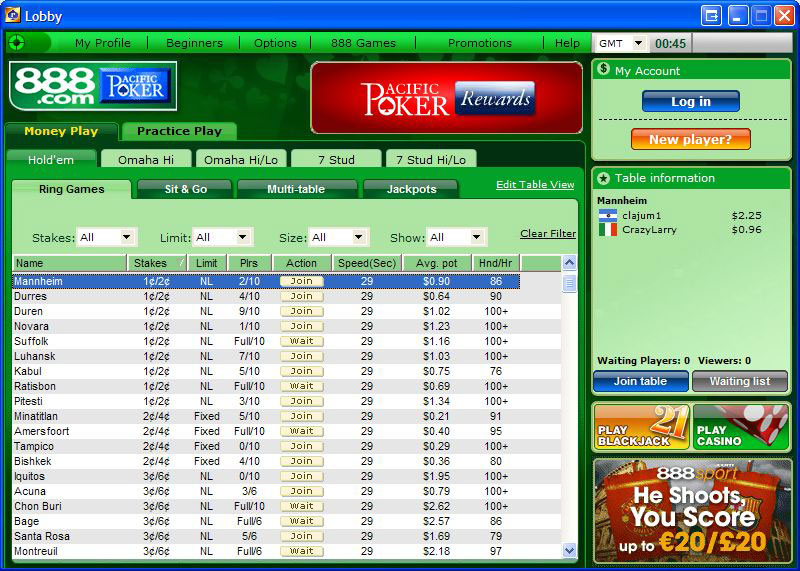Viewport: 800px width, 571px height.
Task: Click the green target icon in menu bar
Action: (16, 42)
